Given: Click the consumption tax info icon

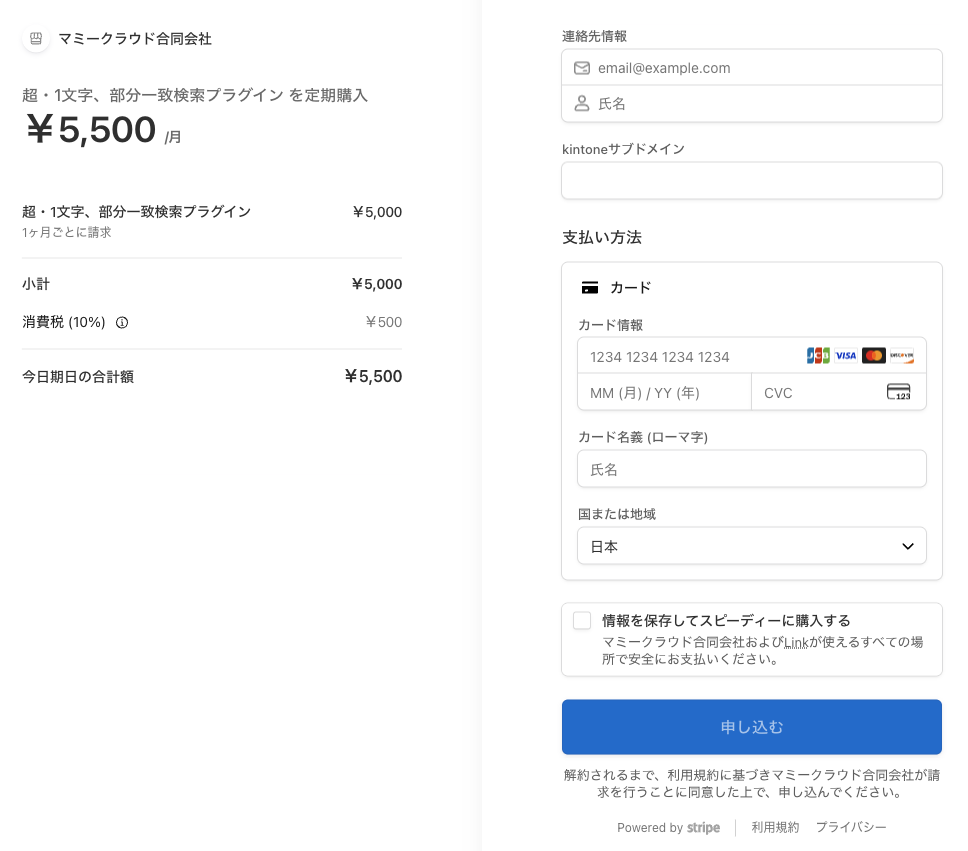Looking at the screenshot, I should click(122, 323).
